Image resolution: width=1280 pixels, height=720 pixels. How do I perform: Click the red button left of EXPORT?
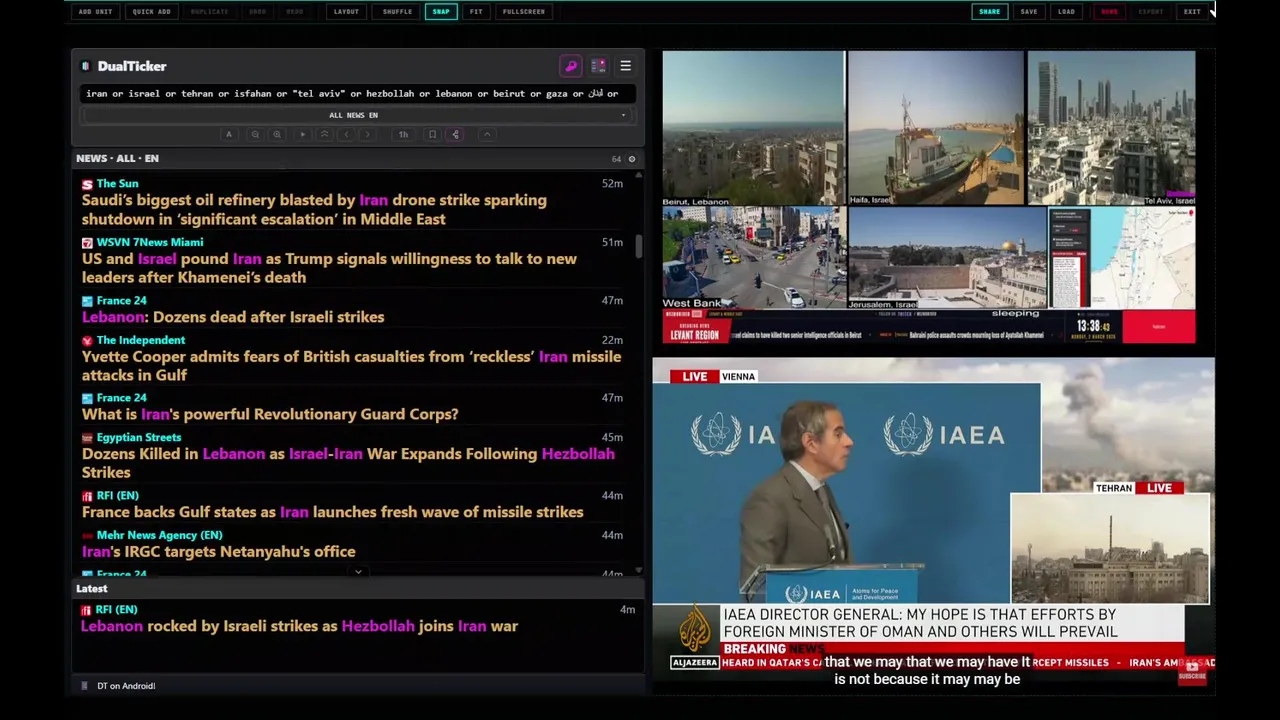(x=1109, y=11)
